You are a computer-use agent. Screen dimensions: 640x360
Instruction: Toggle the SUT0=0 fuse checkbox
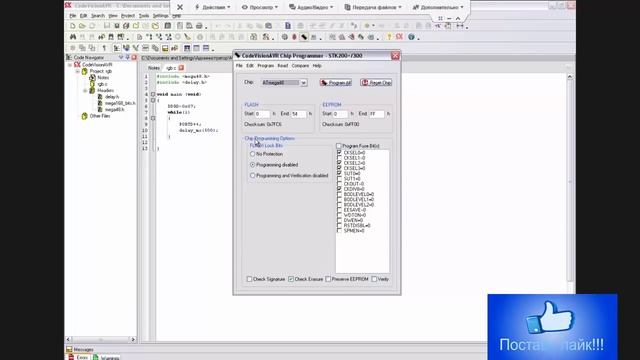339,173
